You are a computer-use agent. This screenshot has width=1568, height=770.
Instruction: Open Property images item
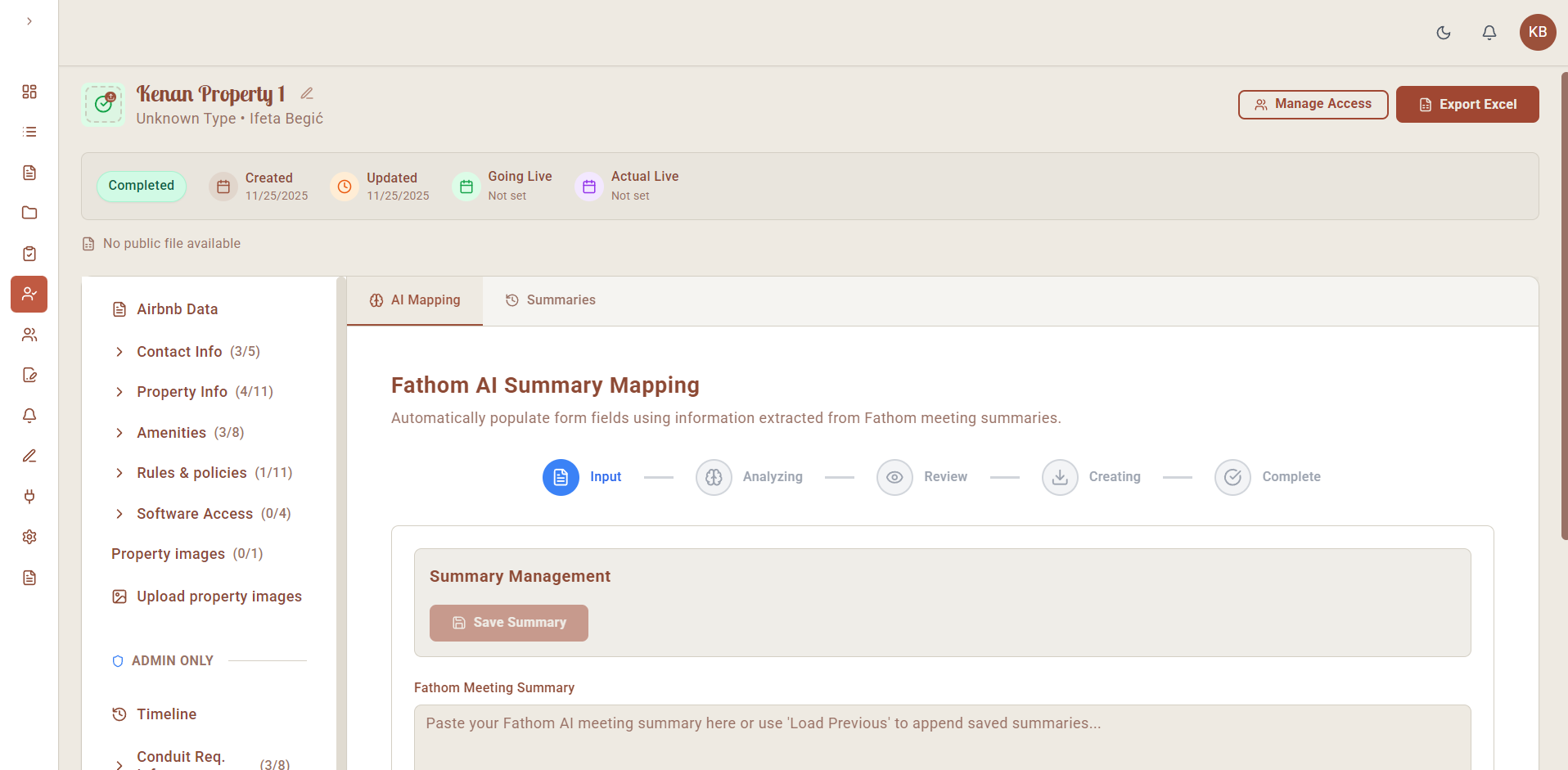click(187, 554)
